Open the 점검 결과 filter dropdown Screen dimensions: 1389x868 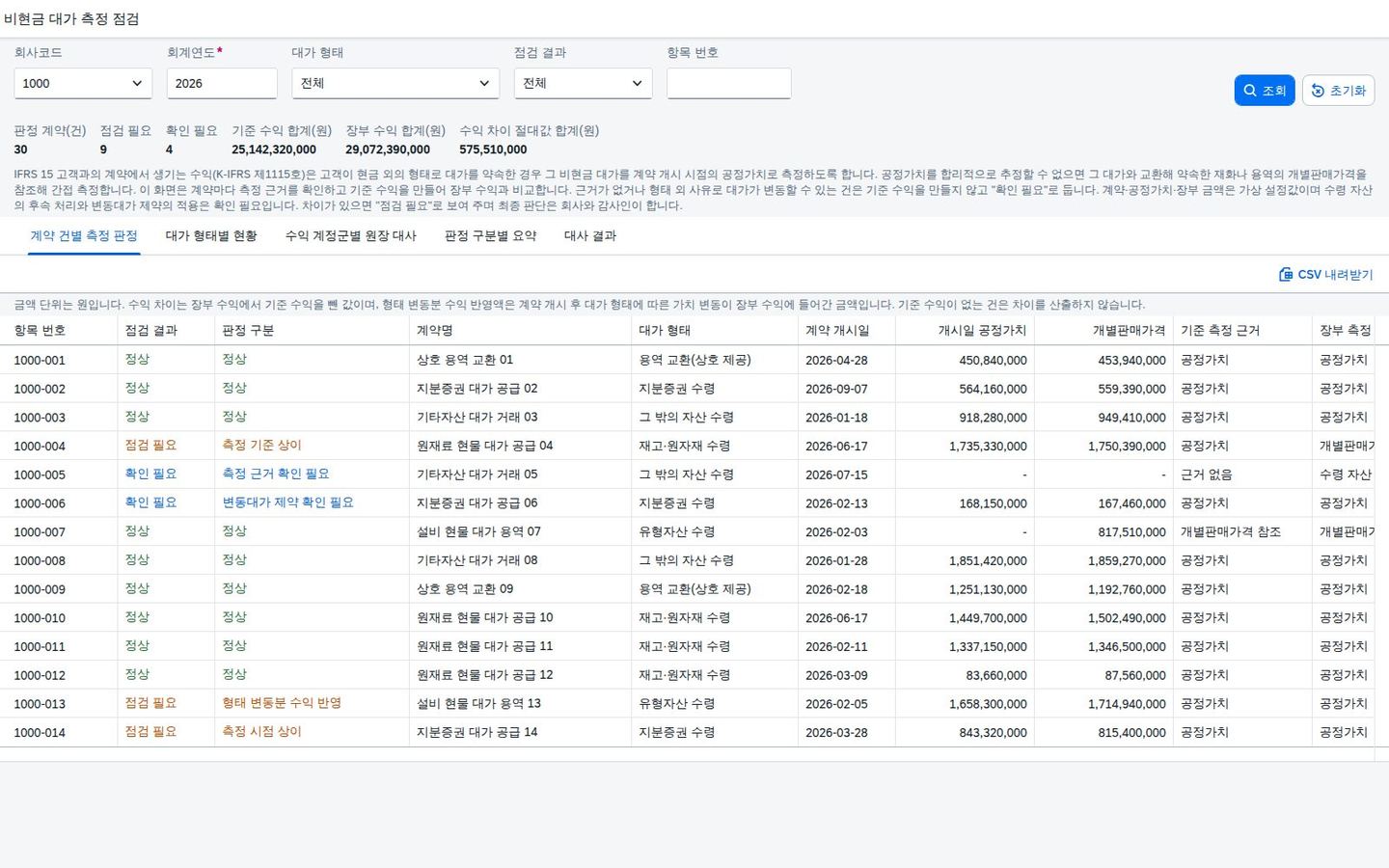coord(583,84)
